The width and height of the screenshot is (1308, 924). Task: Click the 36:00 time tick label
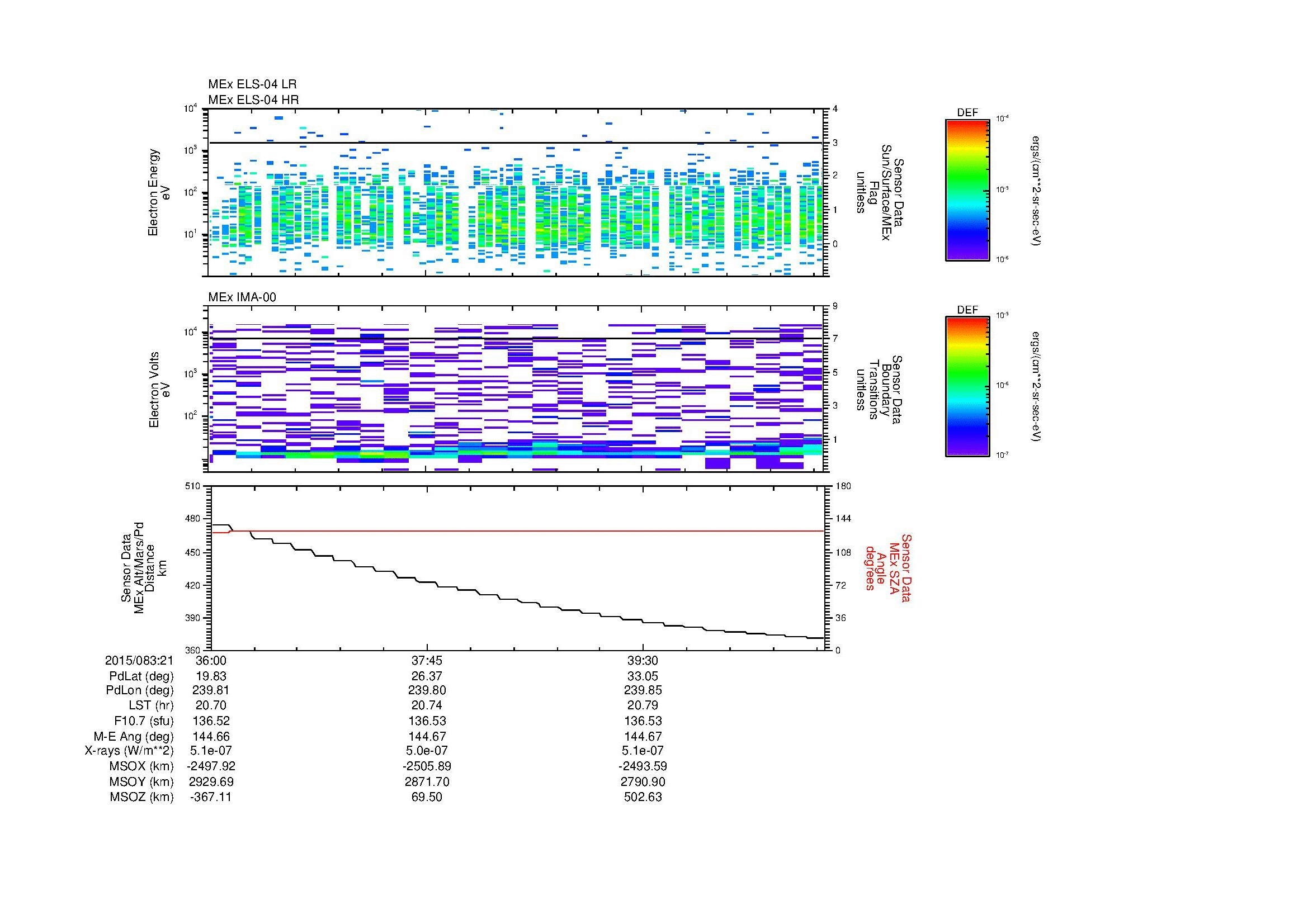(x=211, y=660)
